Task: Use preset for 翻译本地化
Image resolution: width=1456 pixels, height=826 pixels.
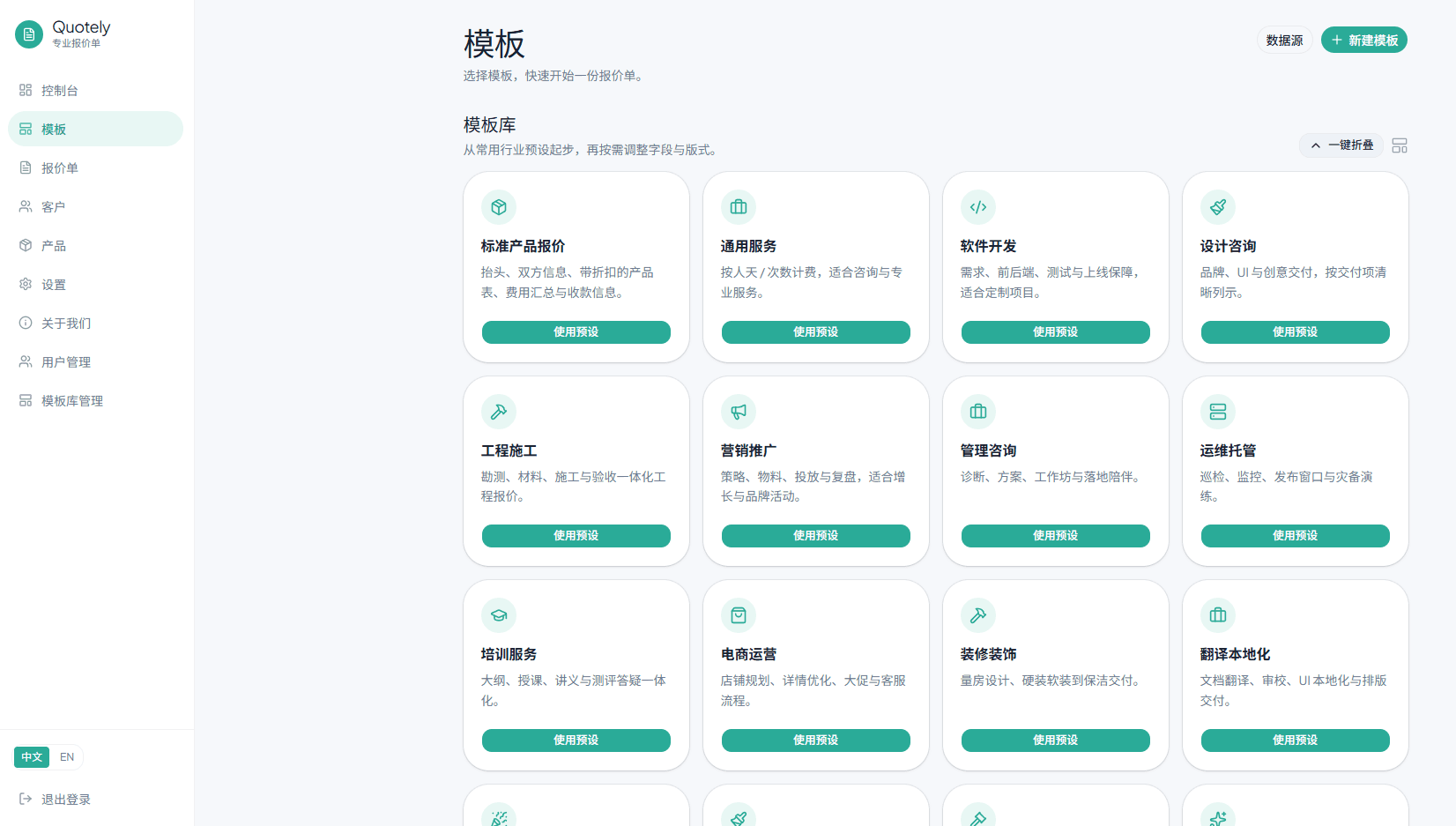Action: [x=1296, y=740]
